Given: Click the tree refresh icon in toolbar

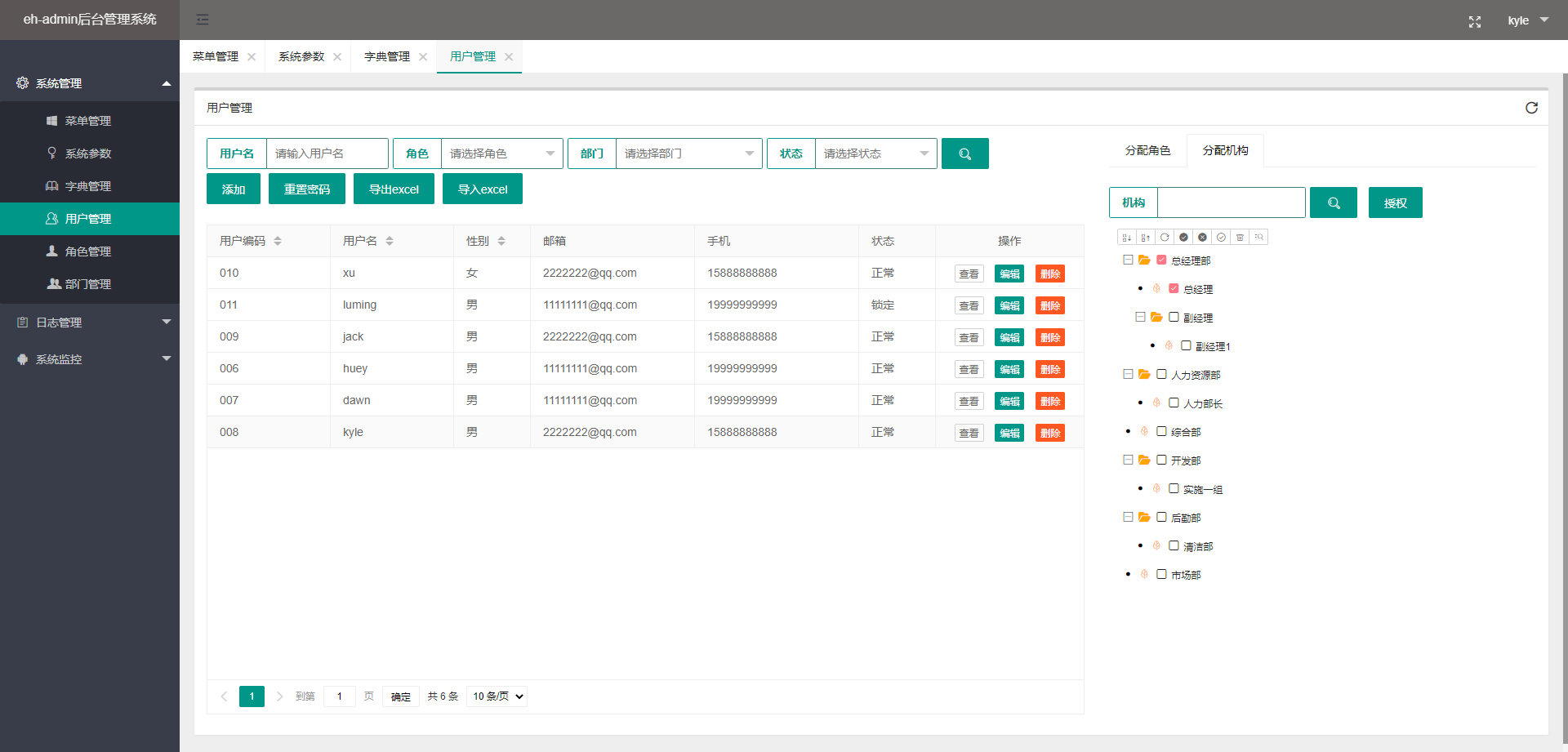Looking at the screenshot, I should coord(1165,238).
